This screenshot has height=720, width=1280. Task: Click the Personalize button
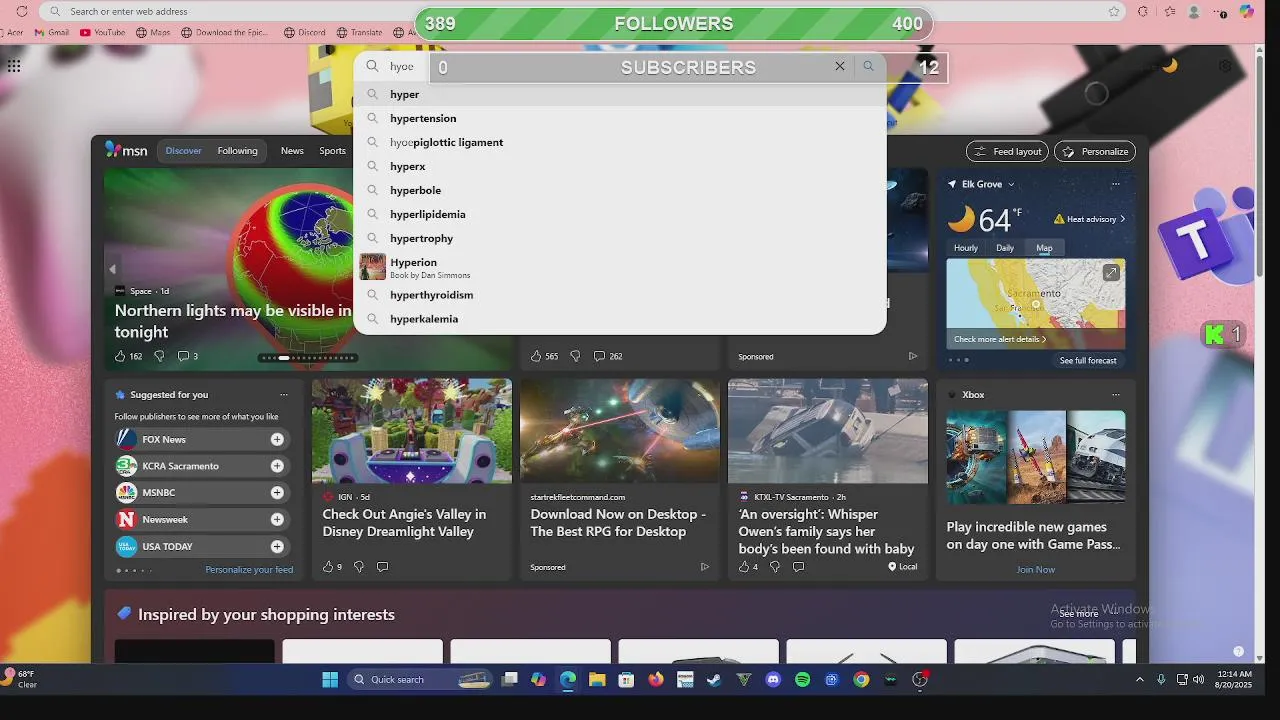(1095, 151)
